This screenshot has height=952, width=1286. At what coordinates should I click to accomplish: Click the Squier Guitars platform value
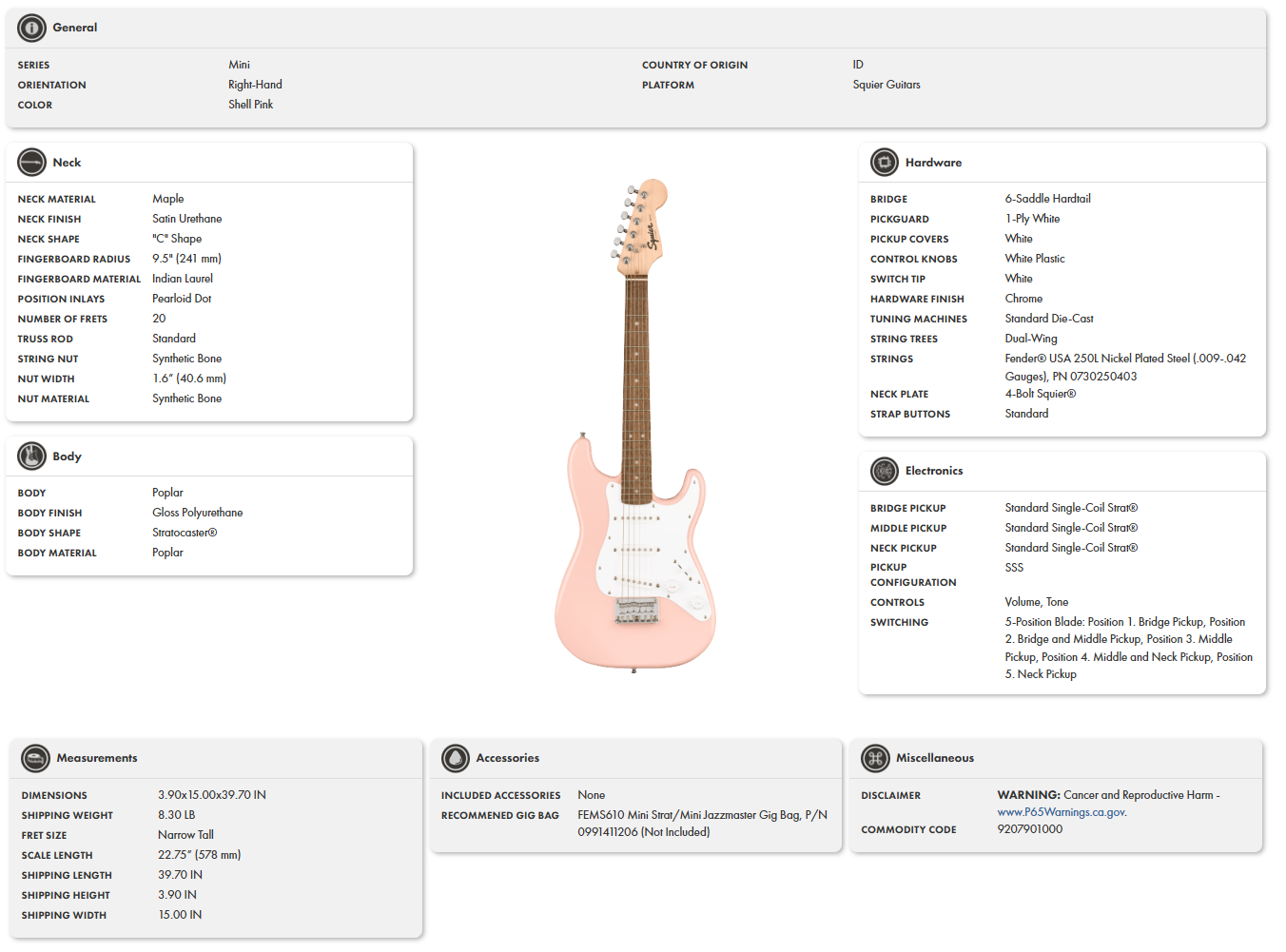[x=886, y=85]
